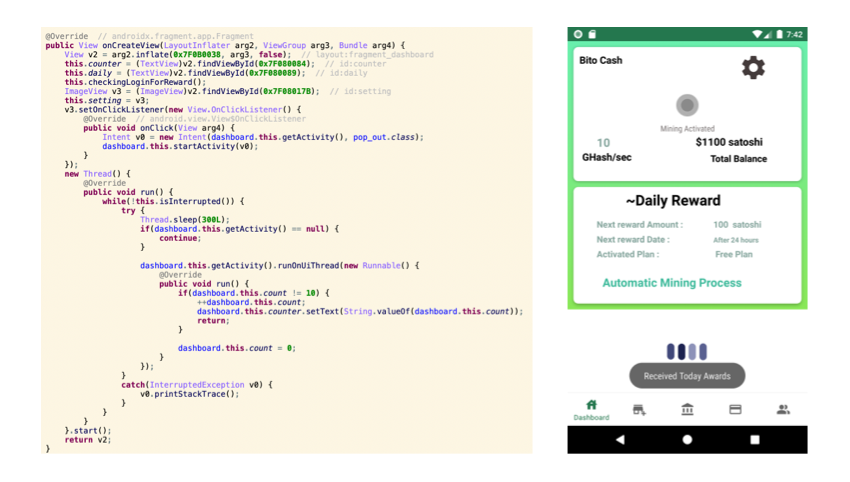850x482 pixels.
Task: Open the bank building icon tab
Action: (687, 410)
